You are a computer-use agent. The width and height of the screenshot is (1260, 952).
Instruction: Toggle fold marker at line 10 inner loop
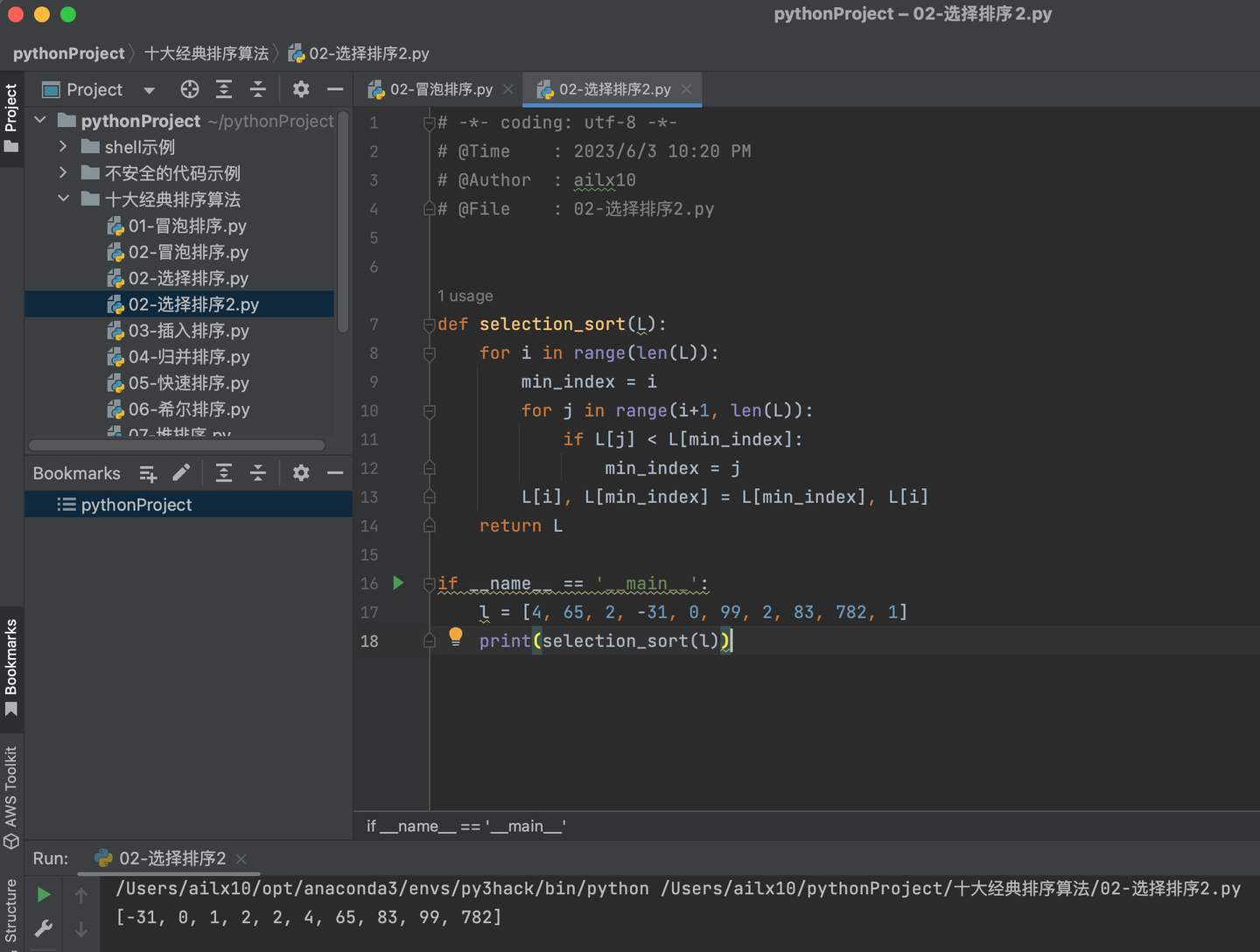429,411
